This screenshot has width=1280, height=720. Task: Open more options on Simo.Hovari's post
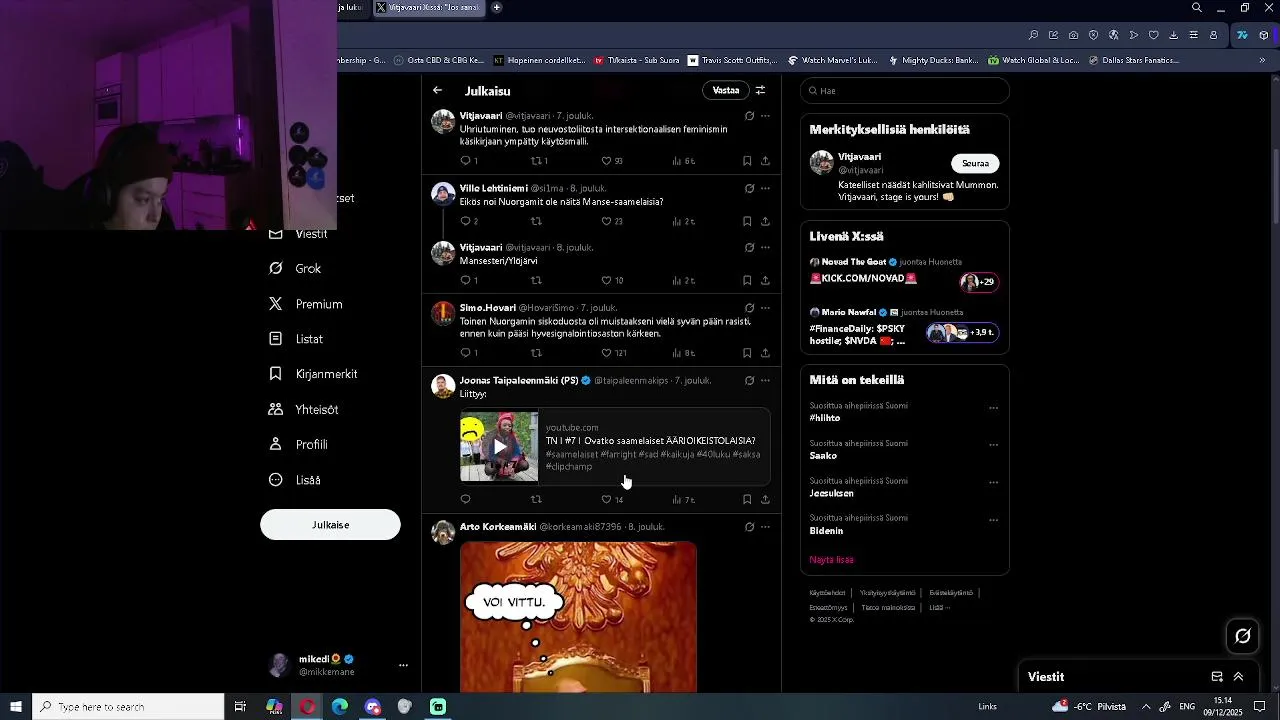point(765,308)
